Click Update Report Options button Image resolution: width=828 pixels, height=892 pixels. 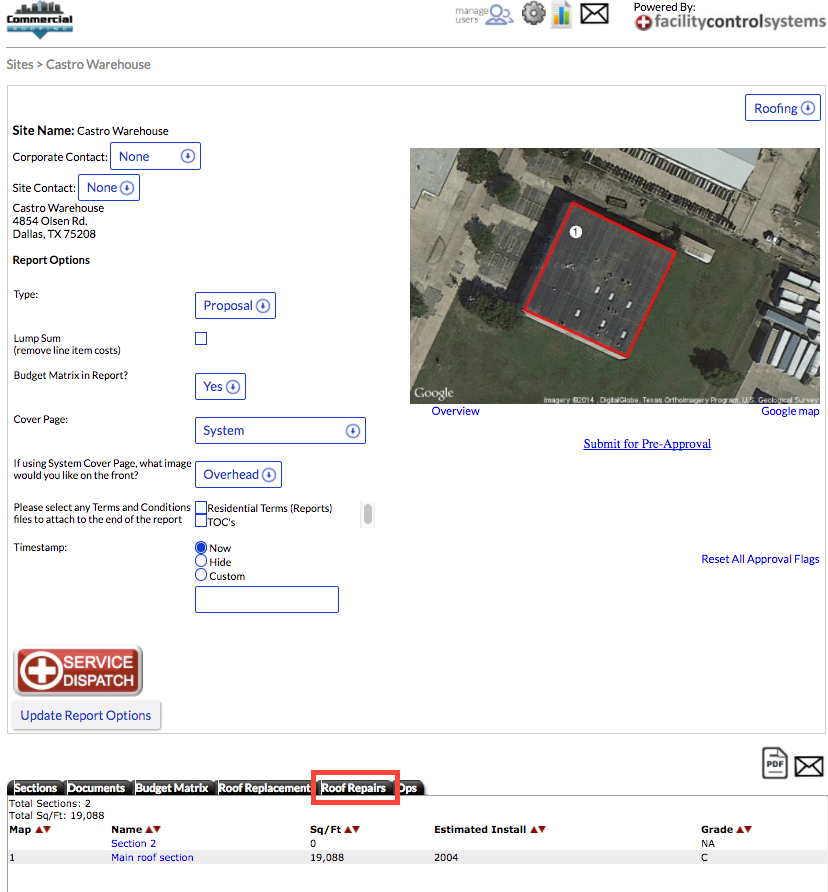86,716
